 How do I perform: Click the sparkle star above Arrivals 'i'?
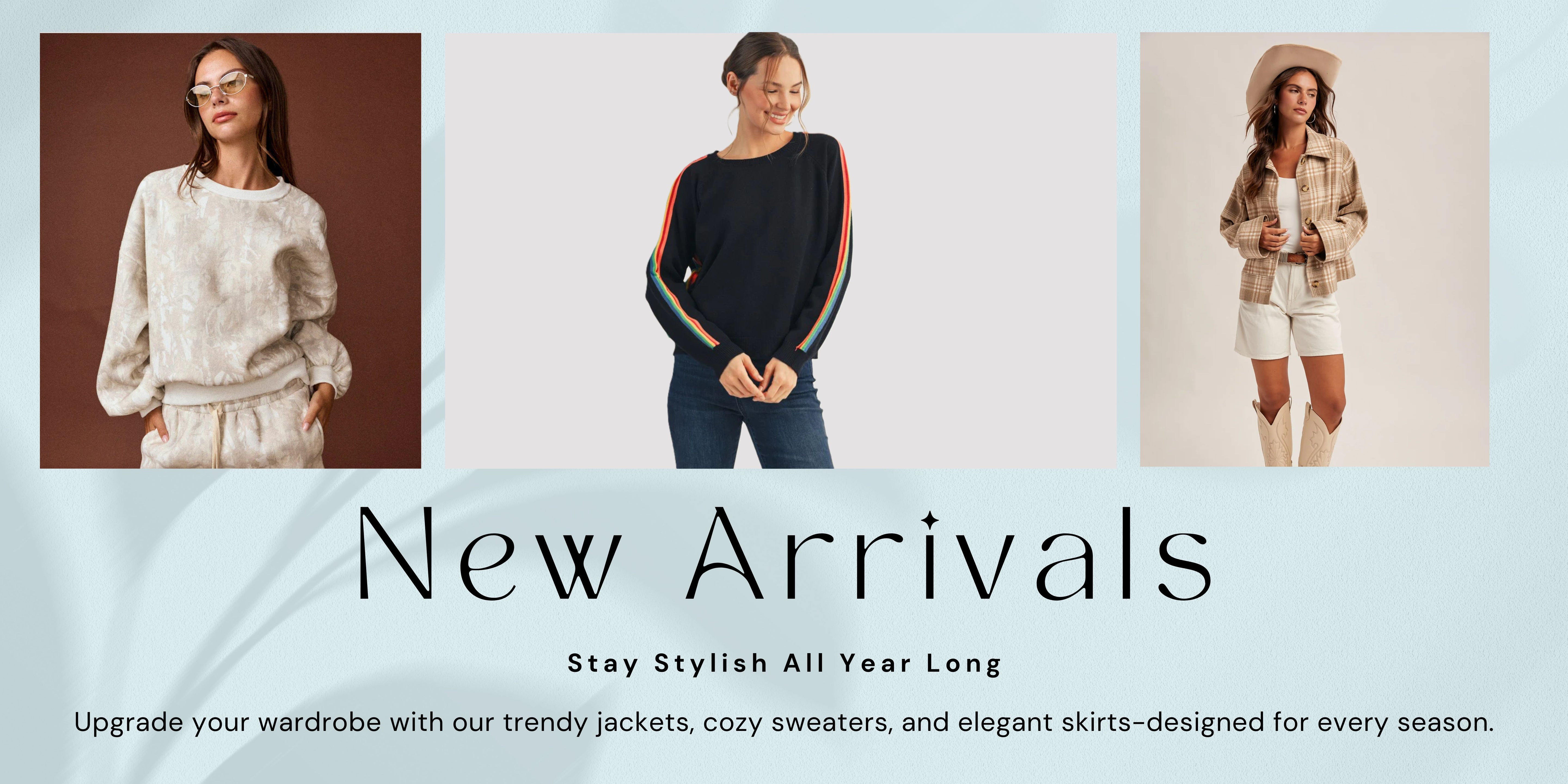click(930, 521)
